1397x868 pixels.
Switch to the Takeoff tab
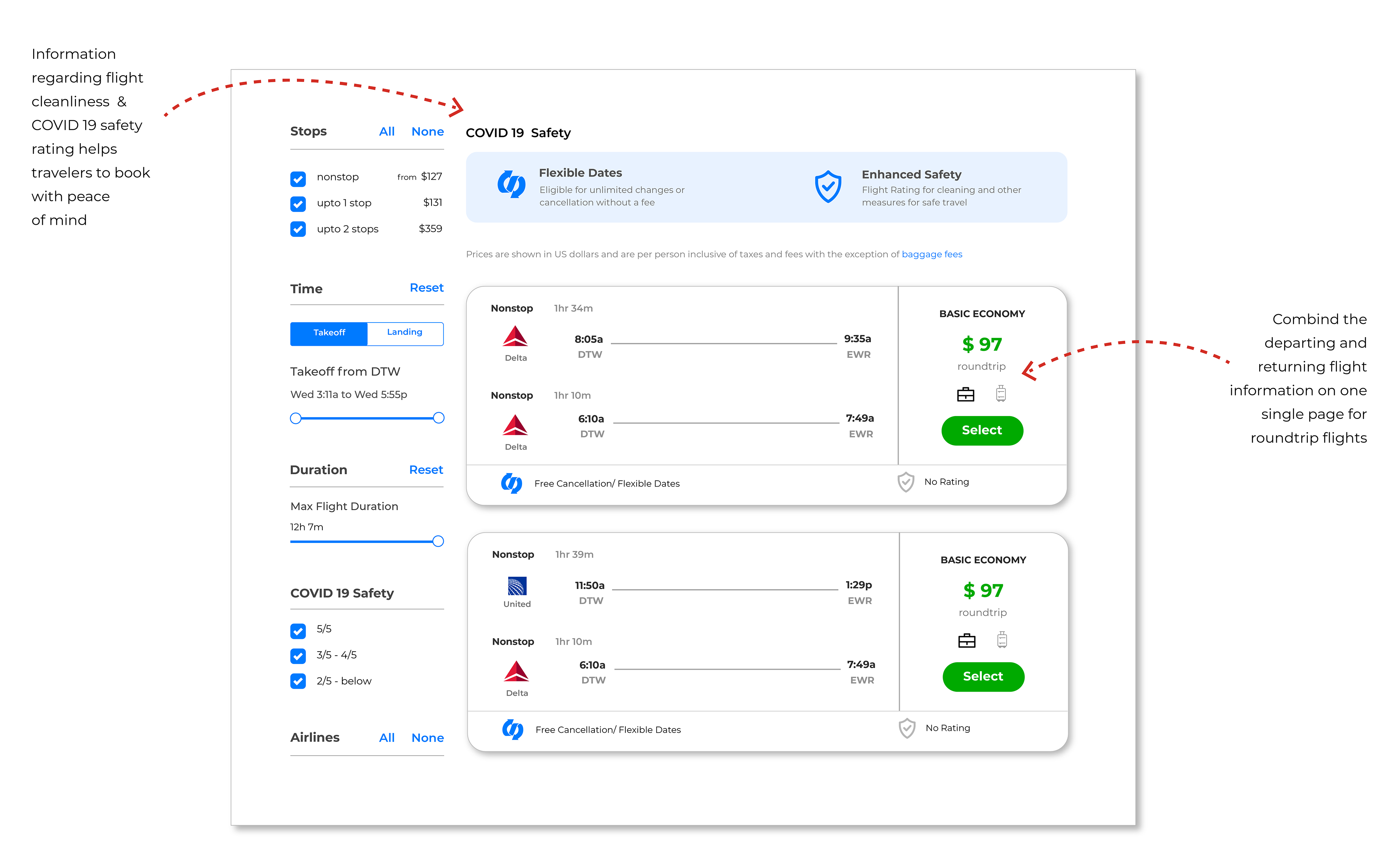point(329,333)
